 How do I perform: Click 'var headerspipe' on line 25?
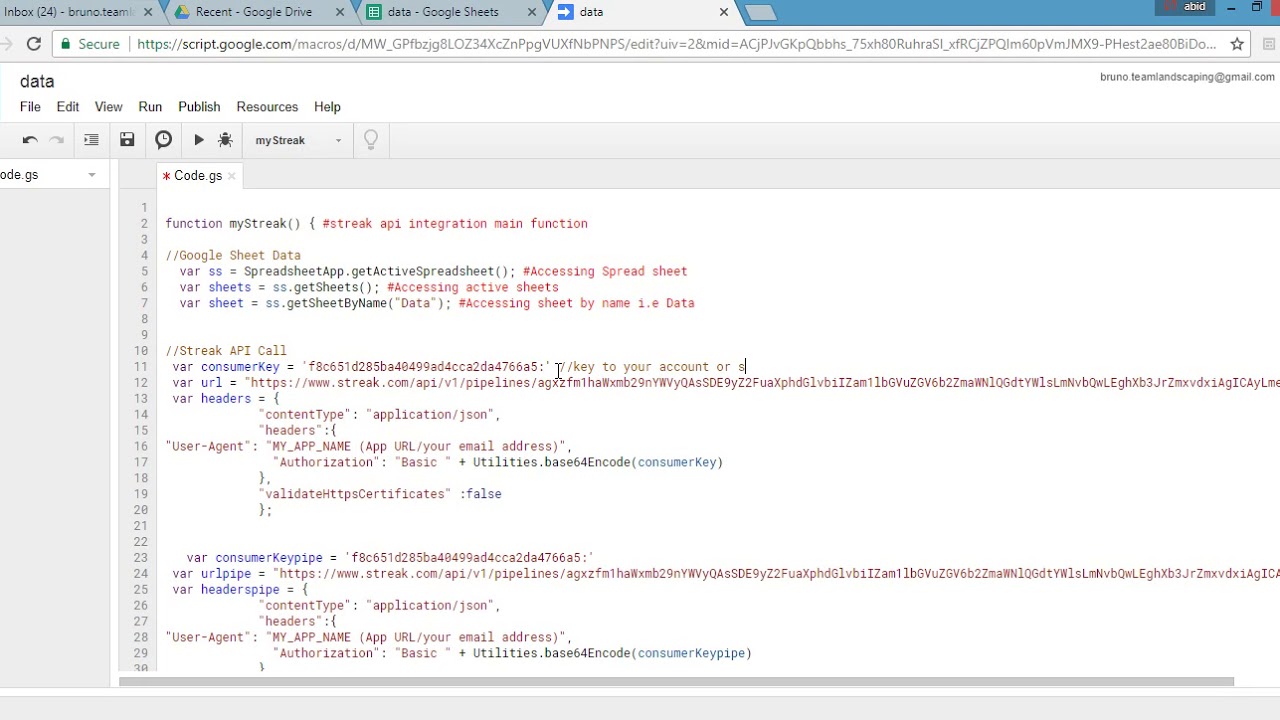point(226,590)
